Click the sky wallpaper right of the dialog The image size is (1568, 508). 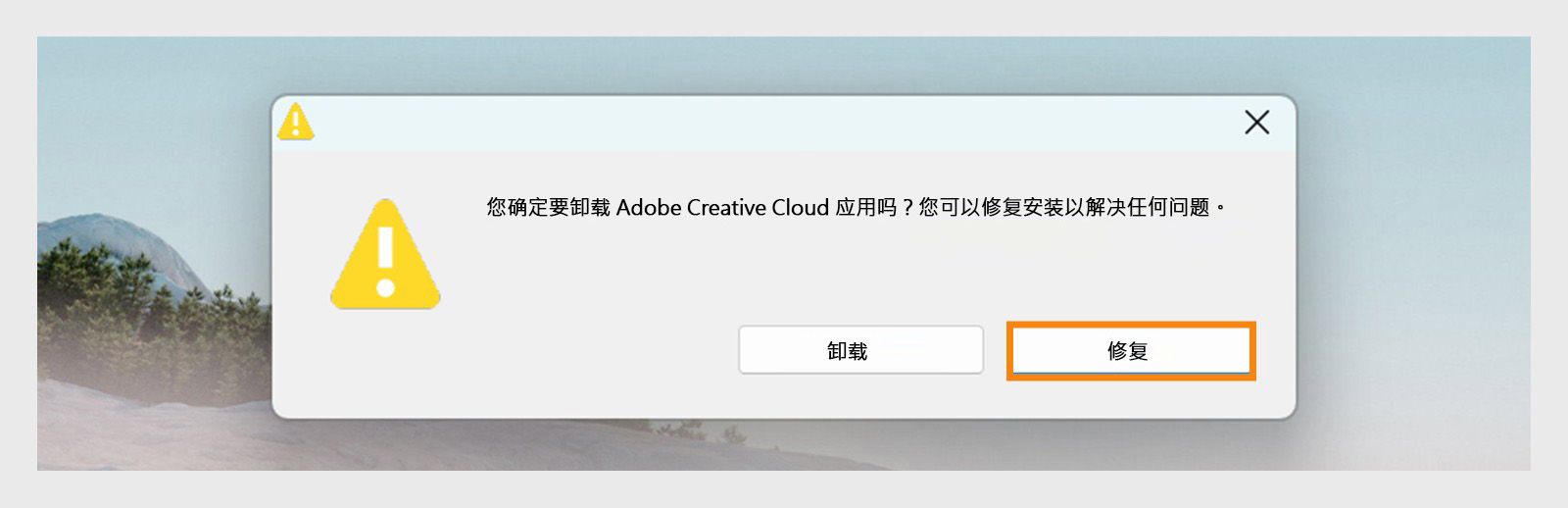pos(1411,196)
